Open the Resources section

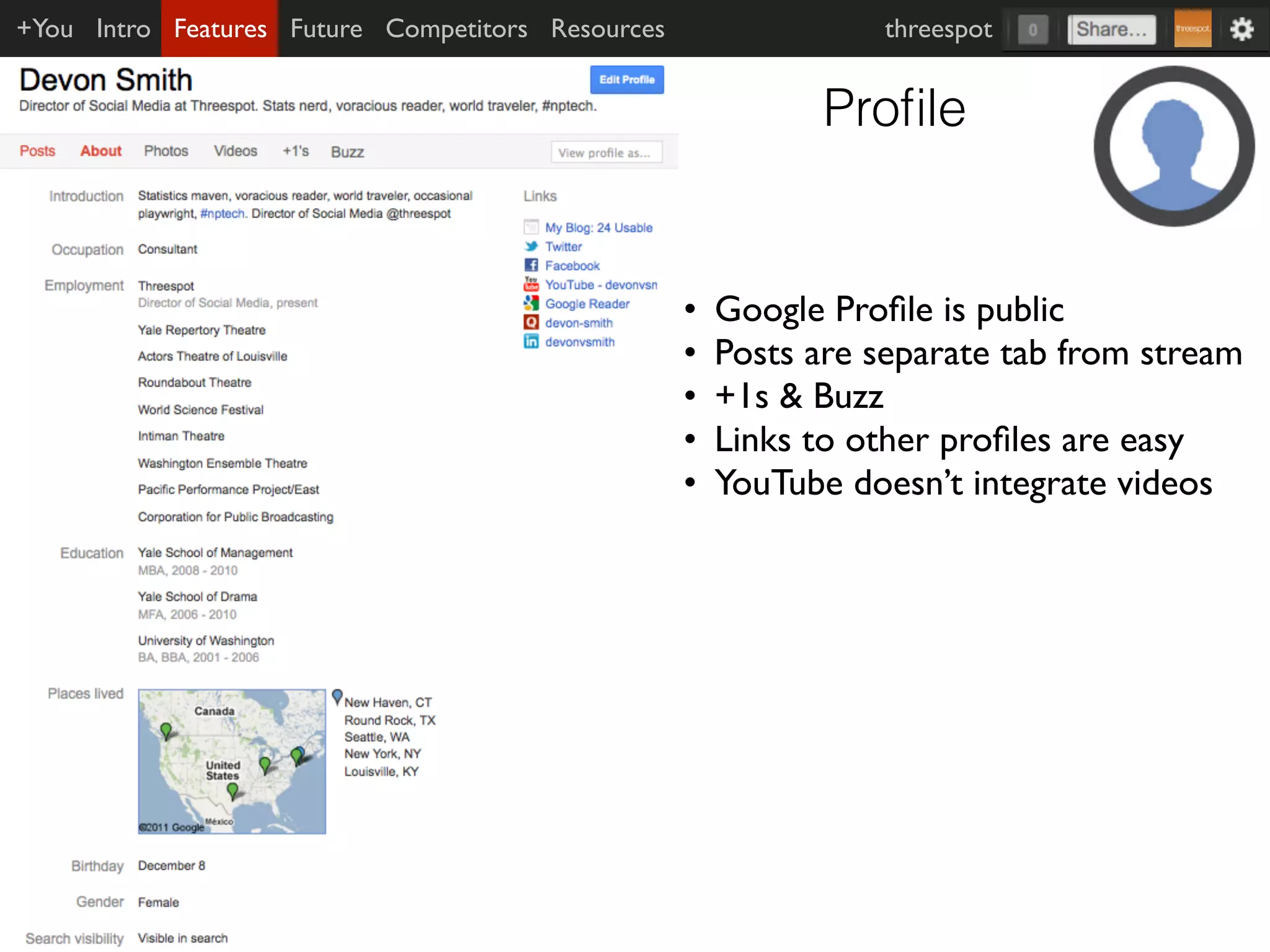608,29
